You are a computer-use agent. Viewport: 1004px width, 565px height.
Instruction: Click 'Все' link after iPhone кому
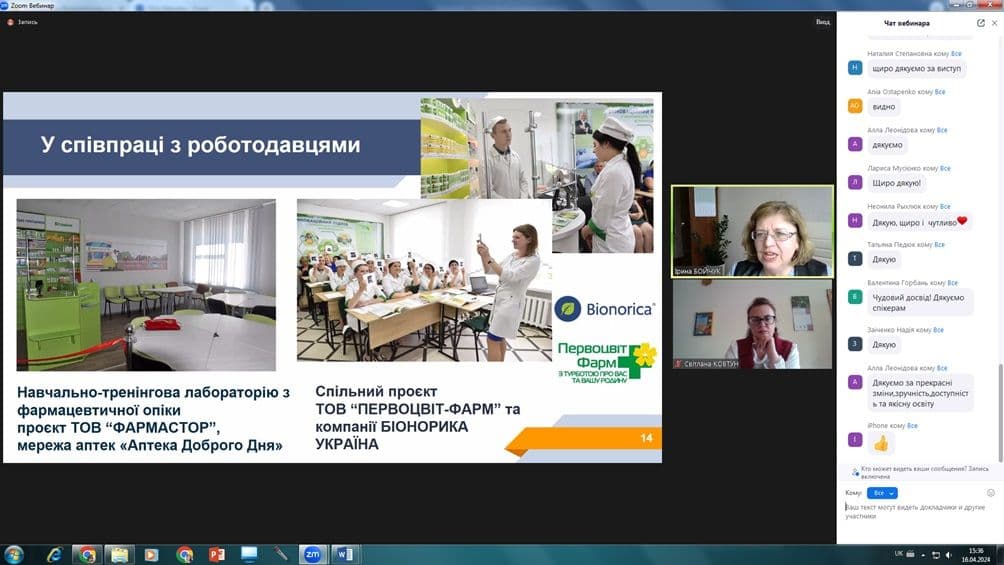(x=912, y=425)
